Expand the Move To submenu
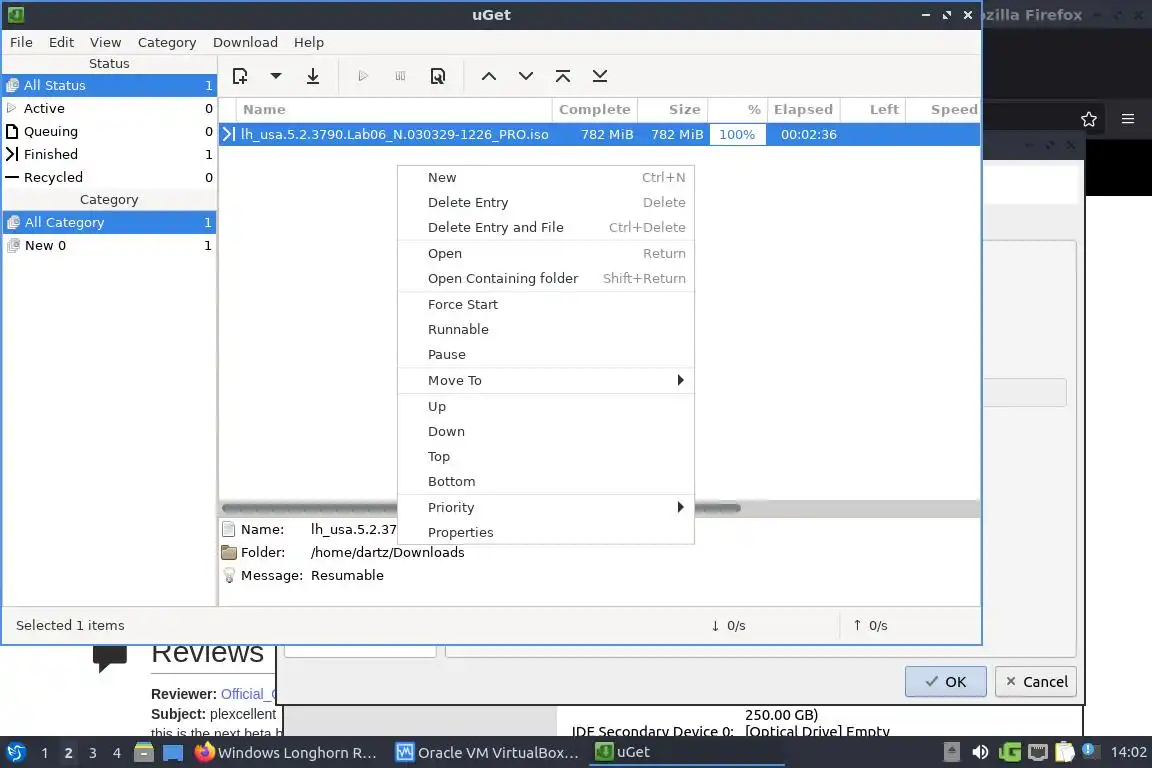 tap(546, 380)
